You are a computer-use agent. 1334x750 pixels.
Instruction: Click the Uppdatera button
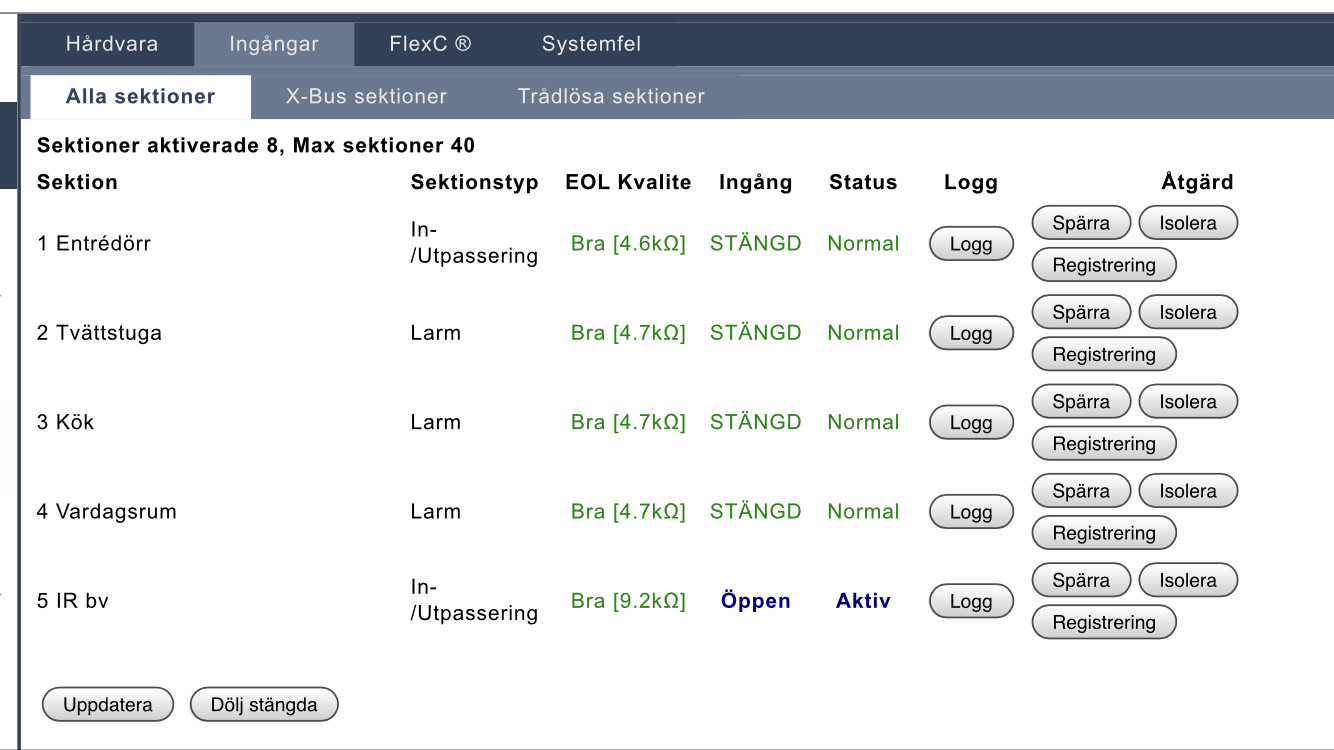[x=108, y=705]
